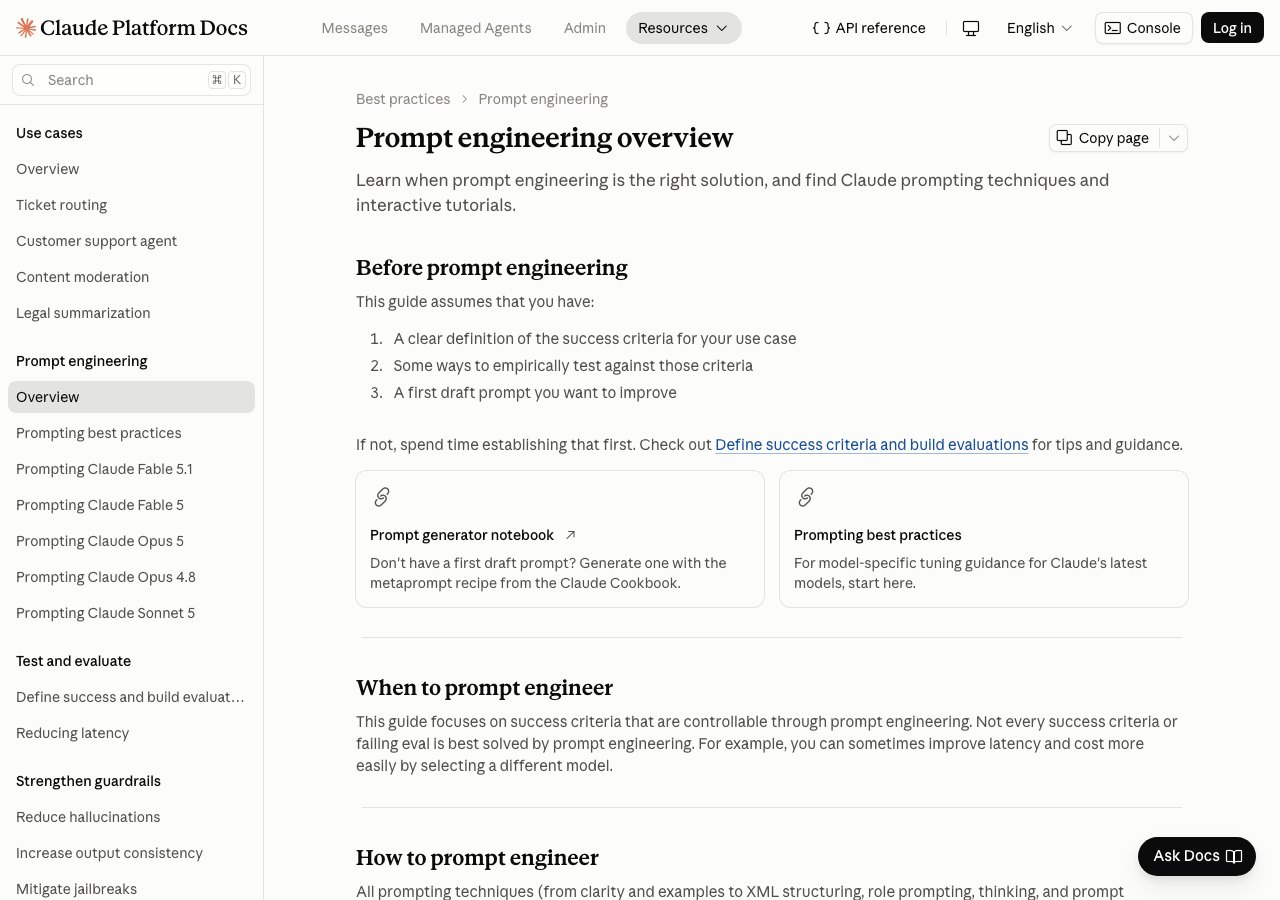1280x900 pixels.
Task: Select Content moderation in sidebar
Action: pos(131,277)
